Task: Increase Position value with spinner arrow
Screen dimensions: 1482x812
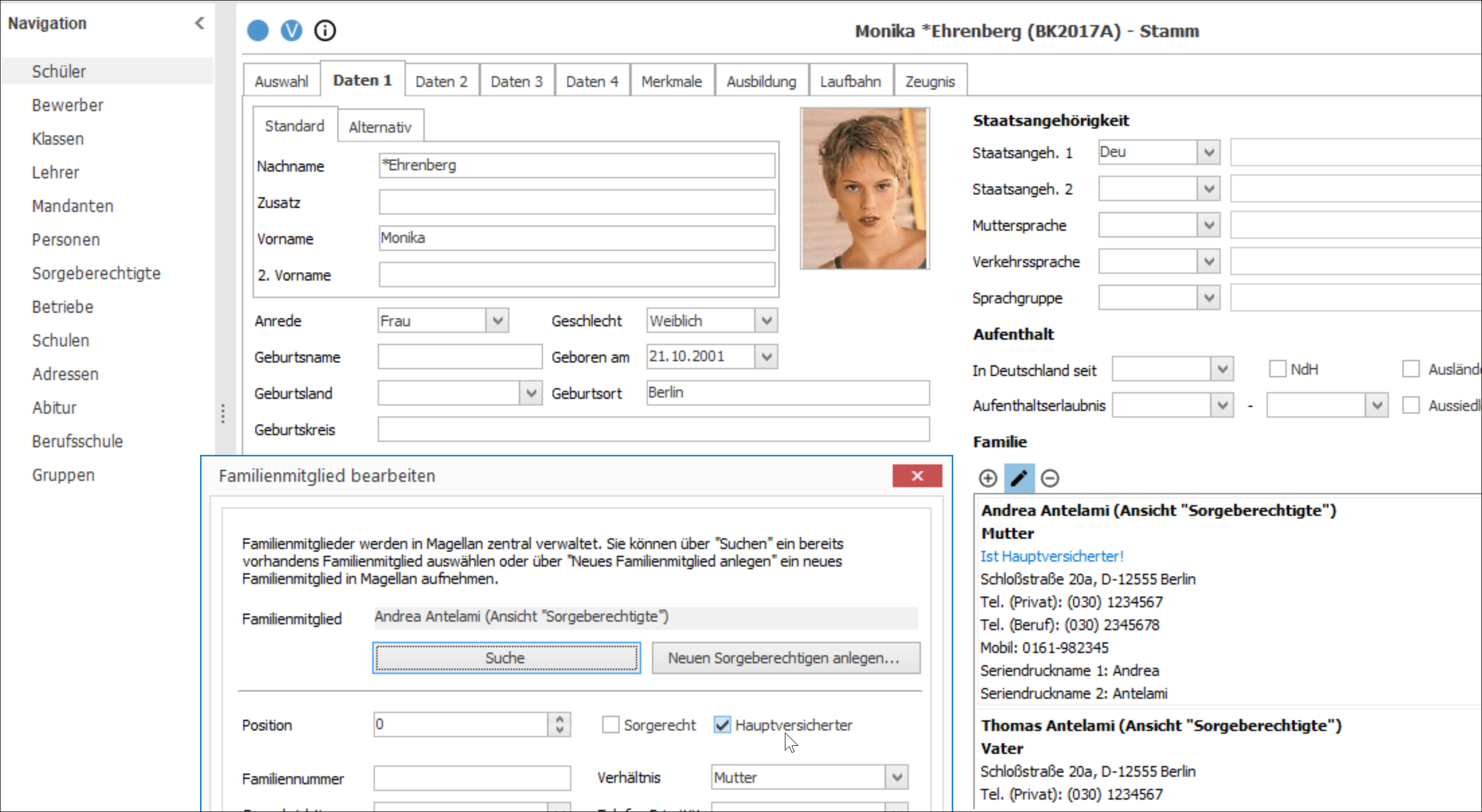Action: click(559, 719)
